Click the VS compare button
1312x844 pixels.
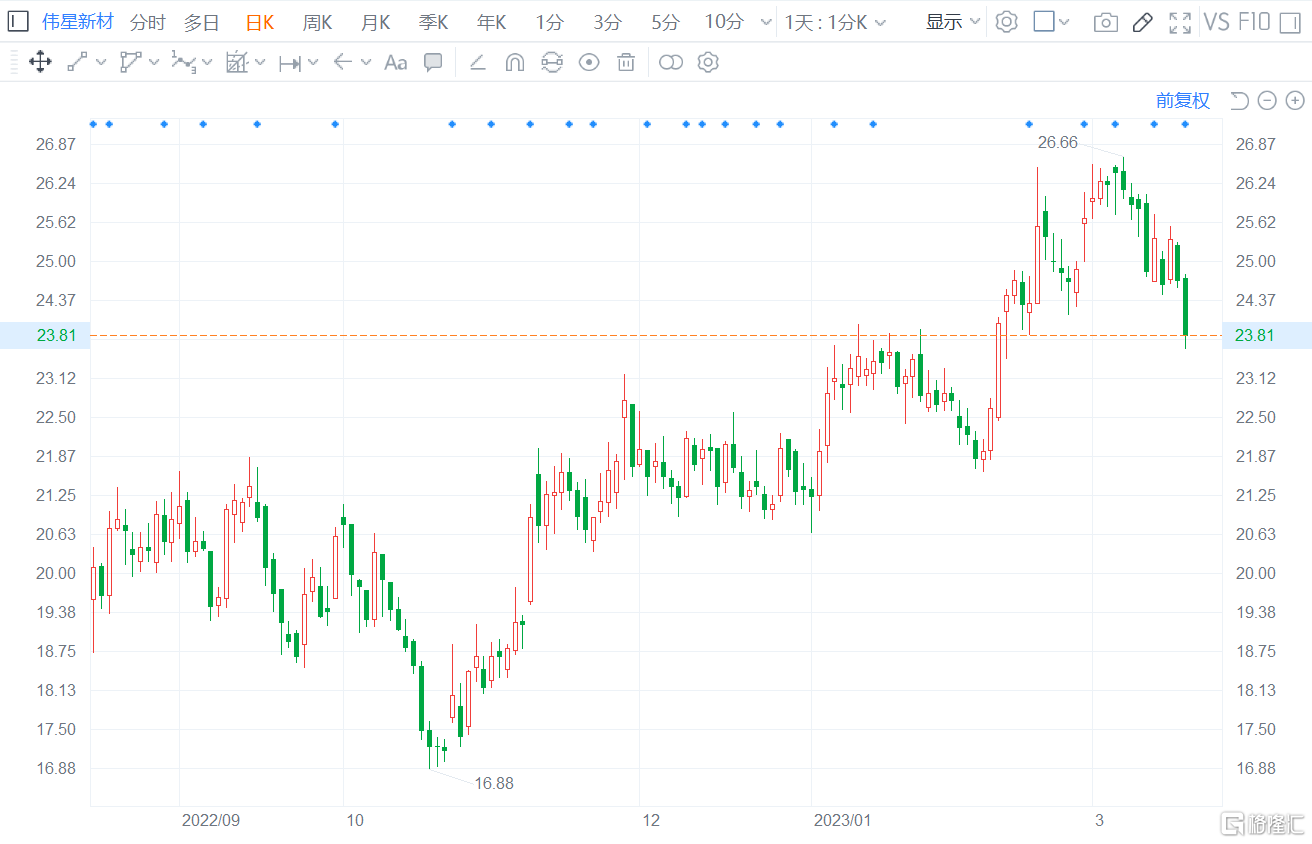point(1216,22)
